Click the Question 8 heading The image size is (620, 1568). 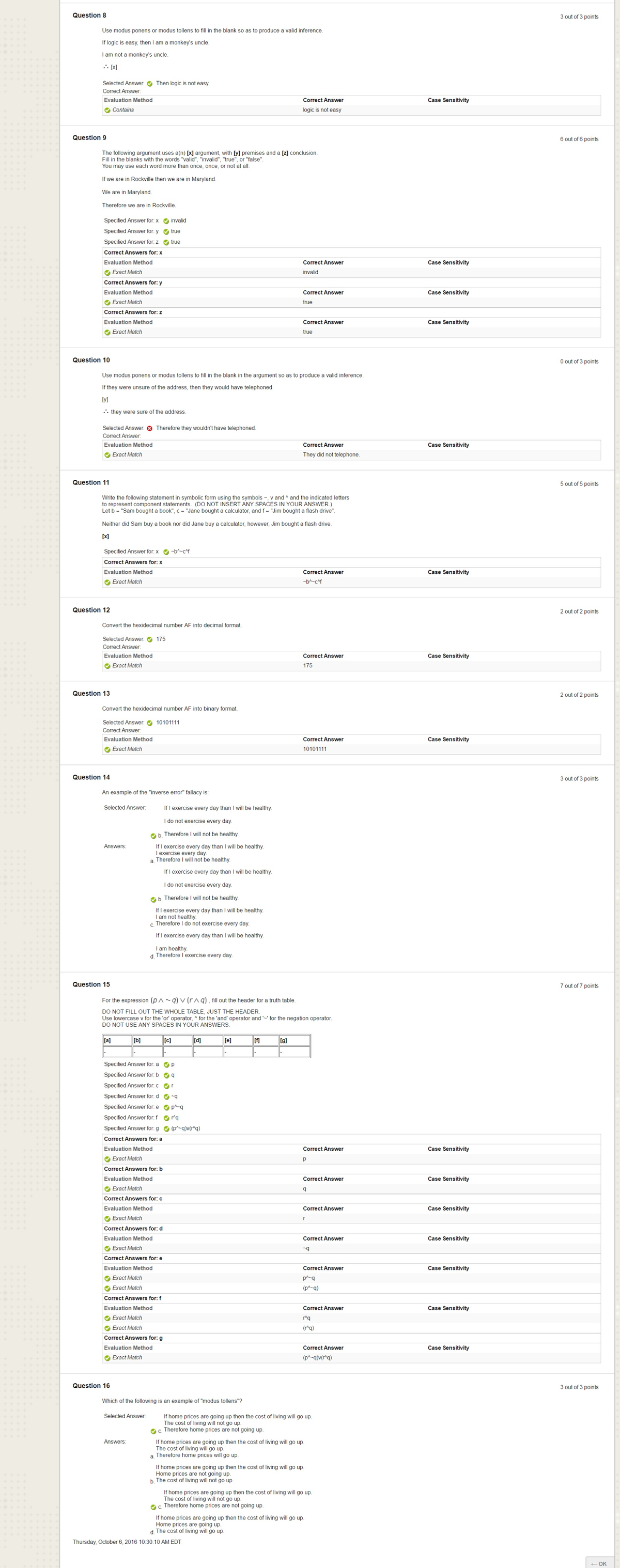click(89, 15)
